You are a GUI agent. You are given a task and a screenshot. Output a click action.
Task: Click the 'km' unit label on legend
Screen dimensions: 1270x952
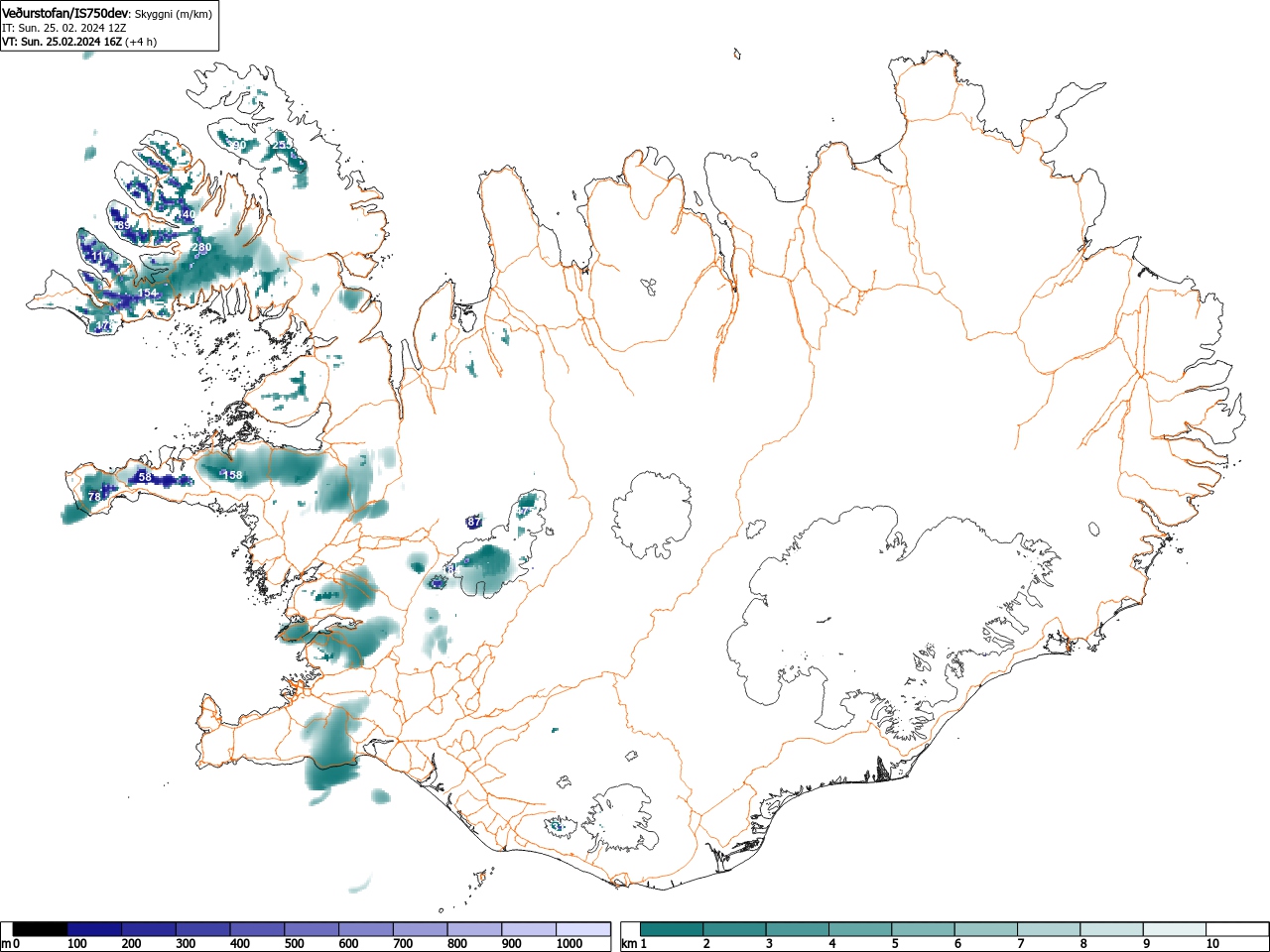coord(629,944)
